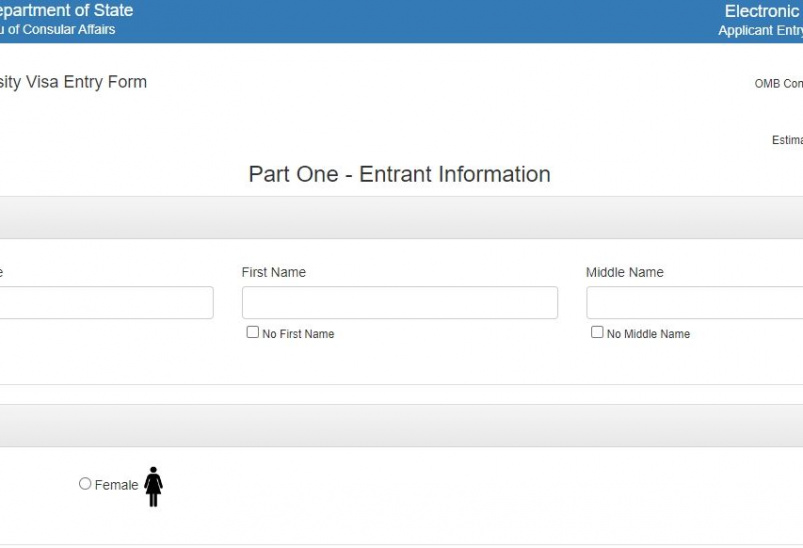The width and height of the screenshot is (803, 548).
Task: Click the Part One - Entrant Information heading
Action: 399,174
